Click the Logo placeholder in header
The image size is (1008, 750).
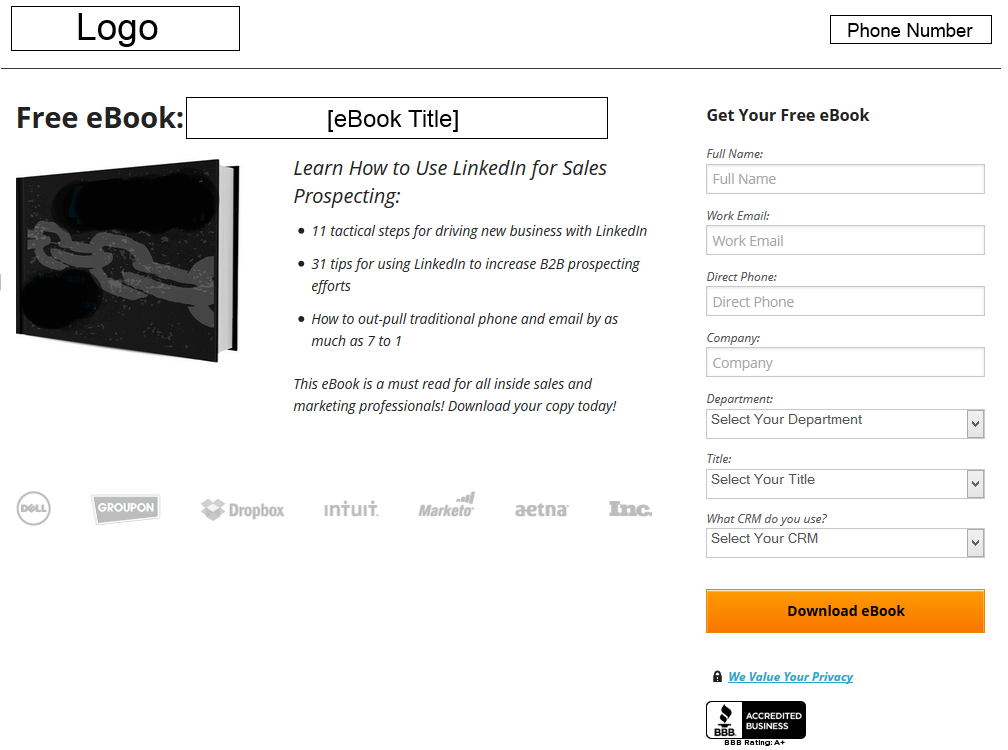point(125,28)
